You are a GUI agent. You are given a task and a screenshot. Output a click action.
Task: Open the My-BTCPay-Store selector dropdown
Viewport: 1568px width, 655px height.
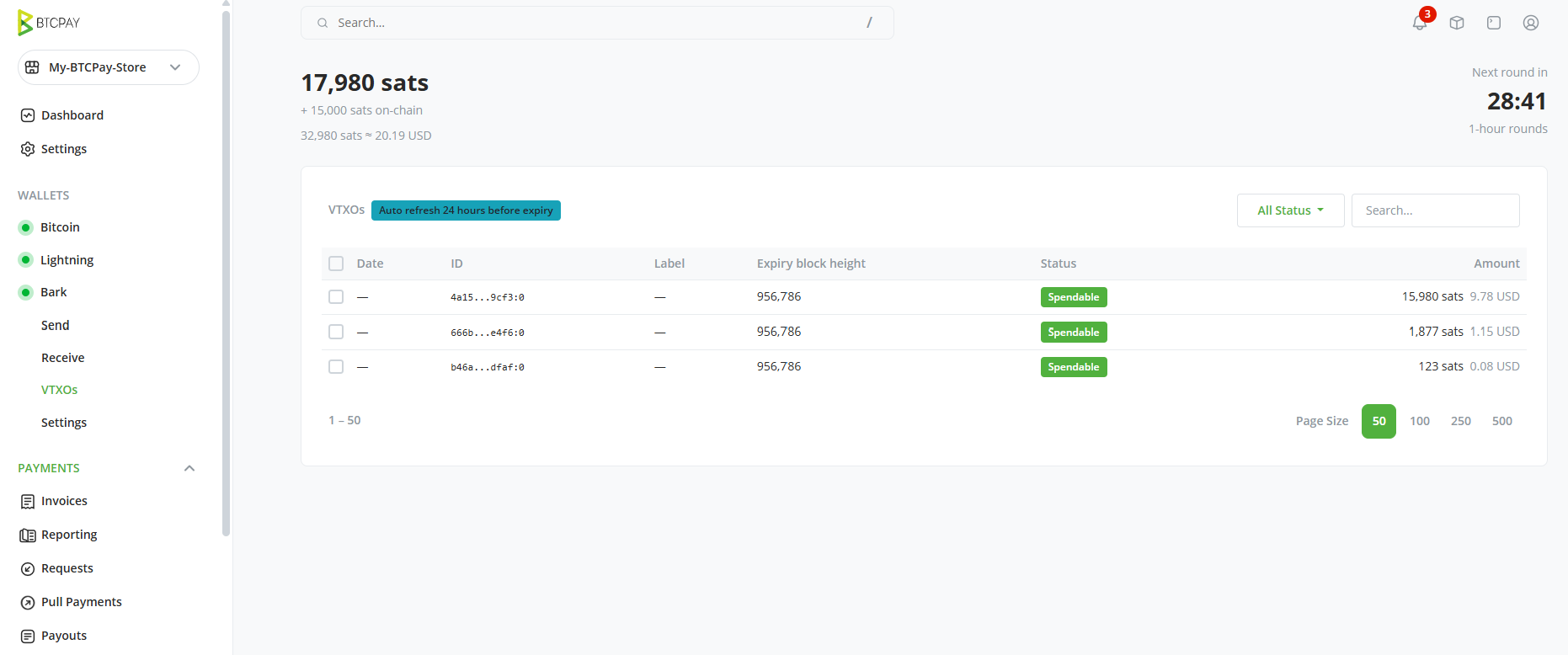coord(109,67)
